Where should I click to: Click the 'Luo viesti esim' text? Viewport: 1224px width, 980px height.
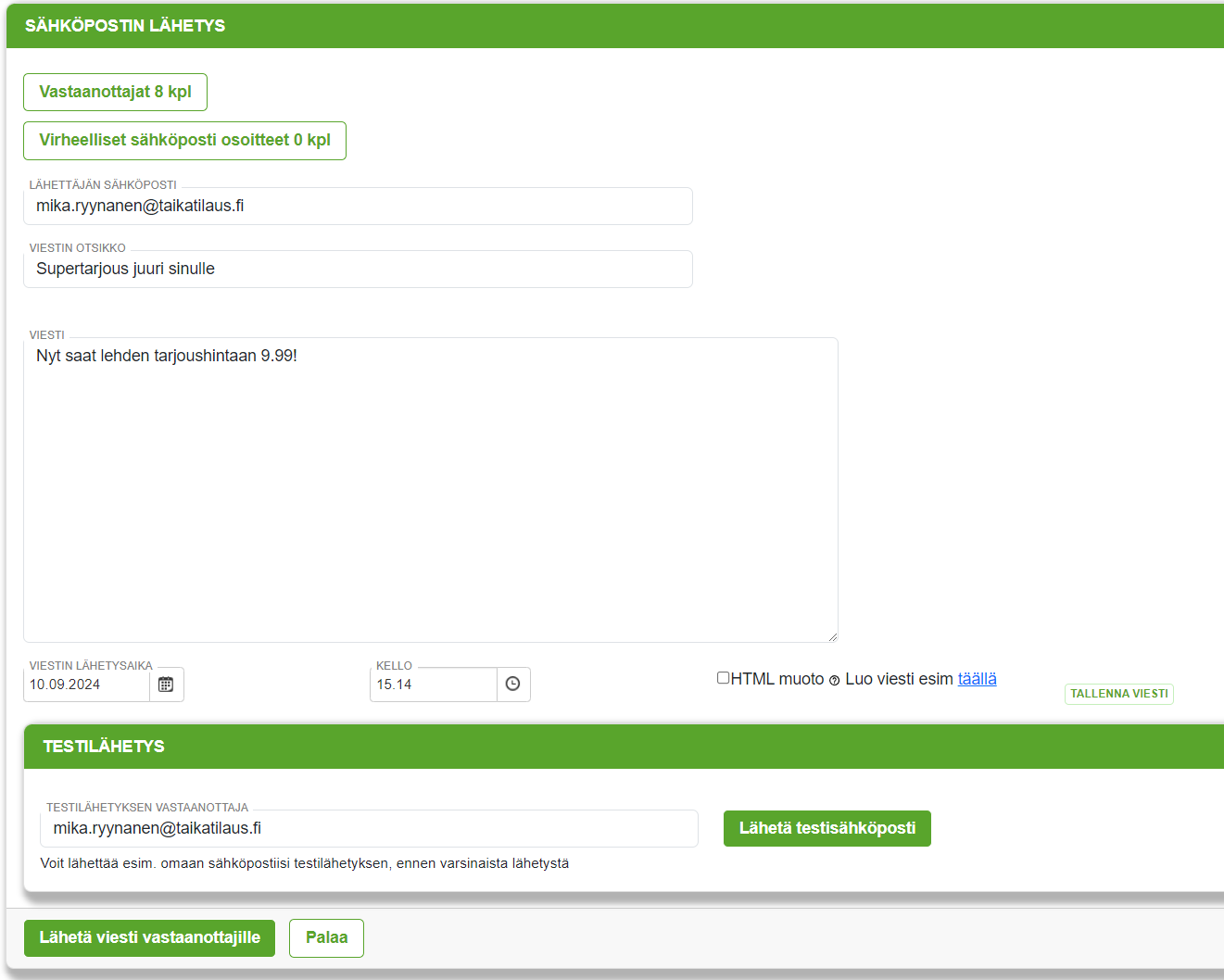pos(899,679)
